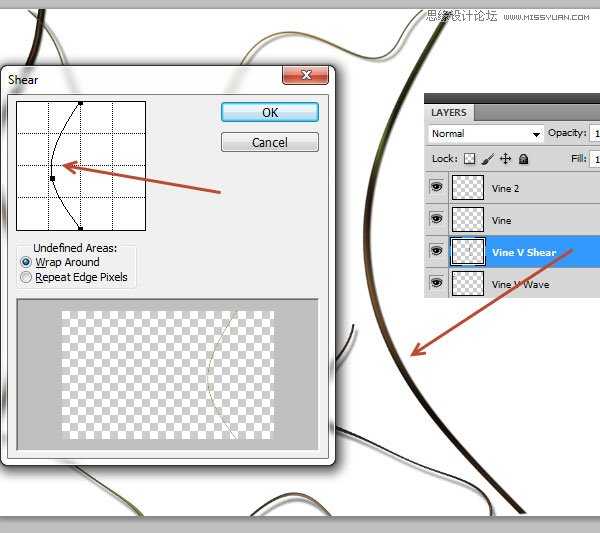Toggle lock all padlock icon
The width and height of the screenshot is (600, 533).
click(523, 159)
